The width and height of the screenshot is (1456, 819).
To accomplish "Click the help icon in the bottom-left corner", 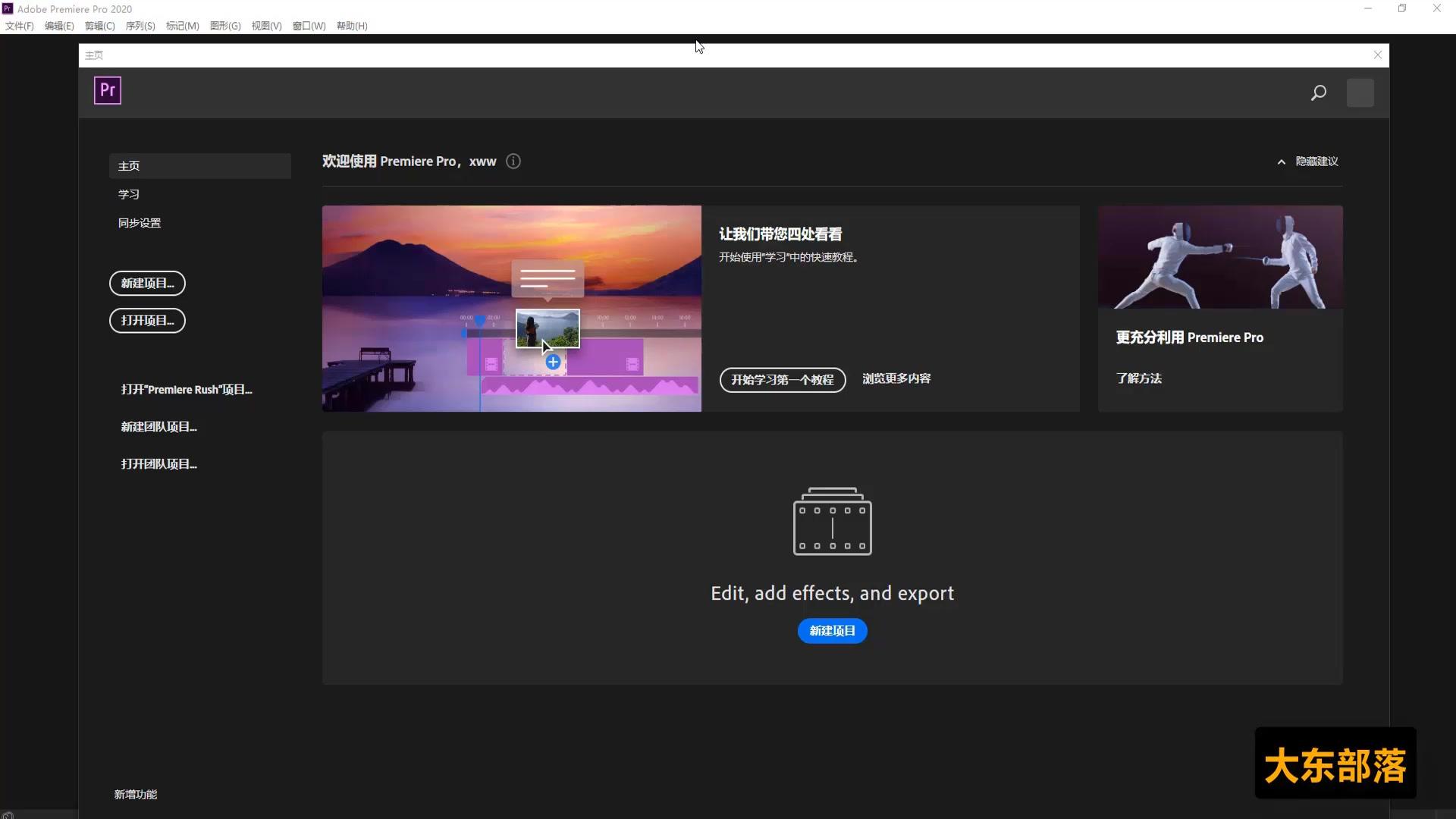I will tap(8, 815).
